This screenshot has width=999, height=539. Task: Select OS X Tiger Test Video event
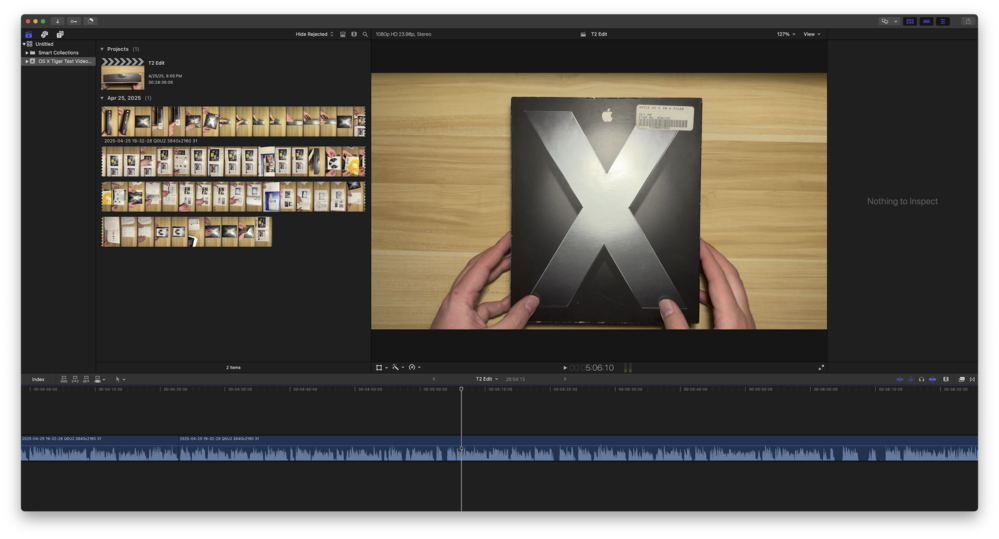click(59, 61)
